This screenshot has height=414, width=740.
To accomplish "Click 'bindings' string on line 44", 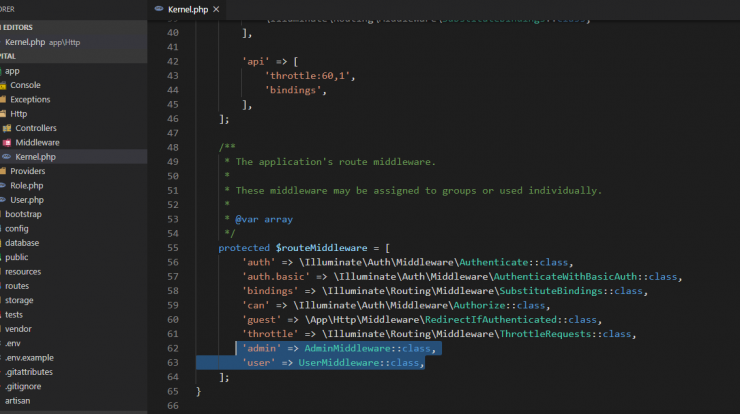I will [293, 90].
